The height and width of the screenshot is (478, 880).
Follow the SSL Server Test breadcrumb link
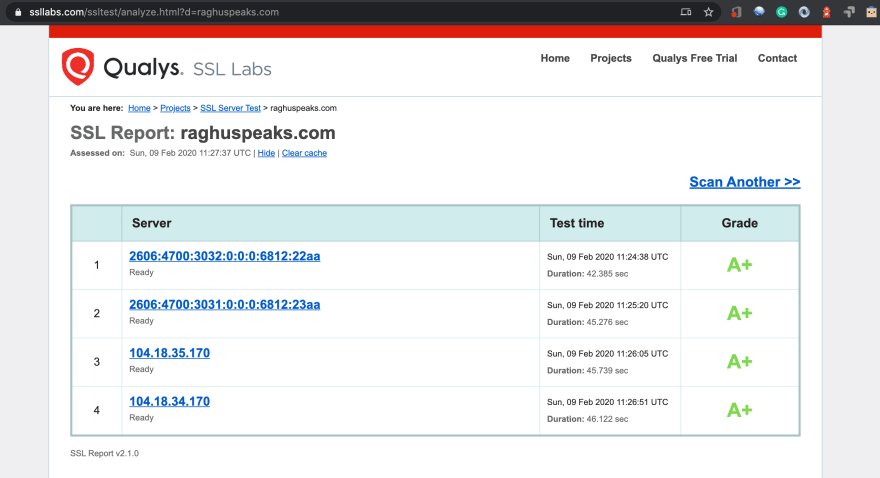point(230,108)
